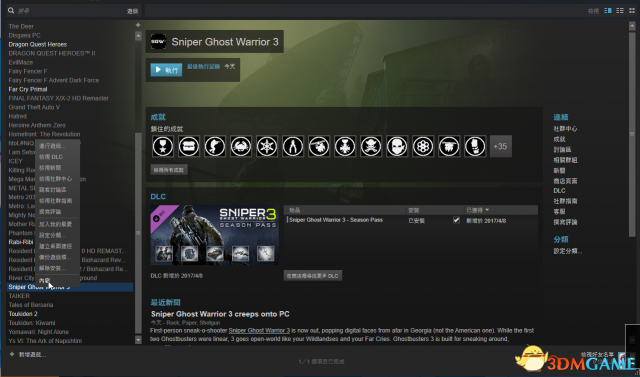The image size is (640, 377).
Task: Click the pliers achievement icon
Action: 293,146
